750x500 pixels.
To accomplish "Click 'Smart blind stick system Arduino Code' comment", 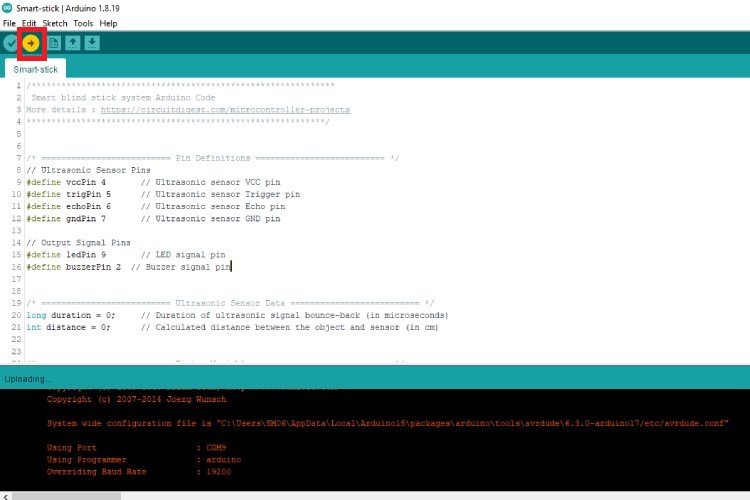I will click(123, 98).
